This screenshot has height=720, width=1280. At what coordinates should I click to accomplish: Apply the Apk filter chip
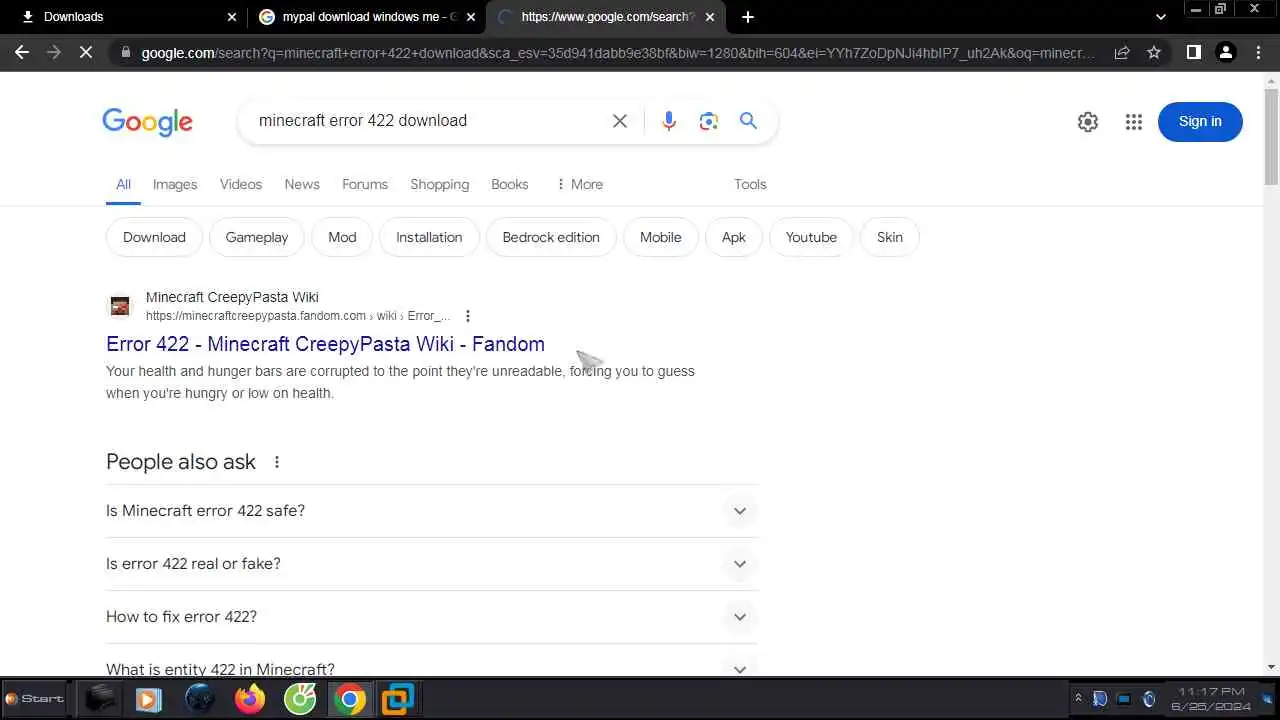click(x=734, y=237)
